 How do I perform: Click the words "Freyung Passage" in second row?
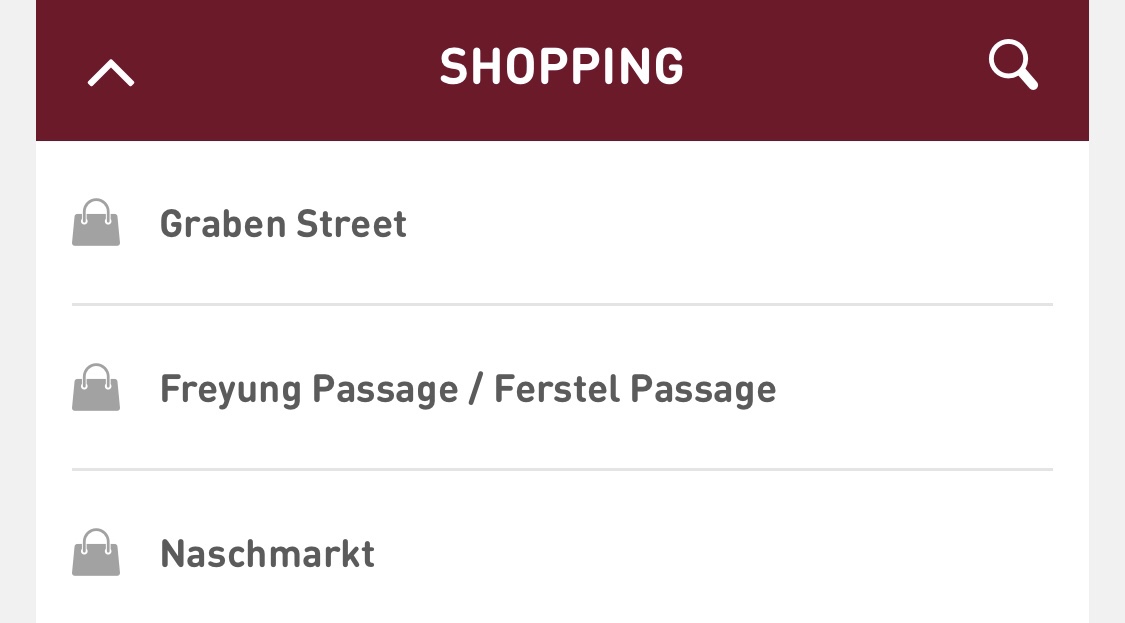(x=309, y=390)
